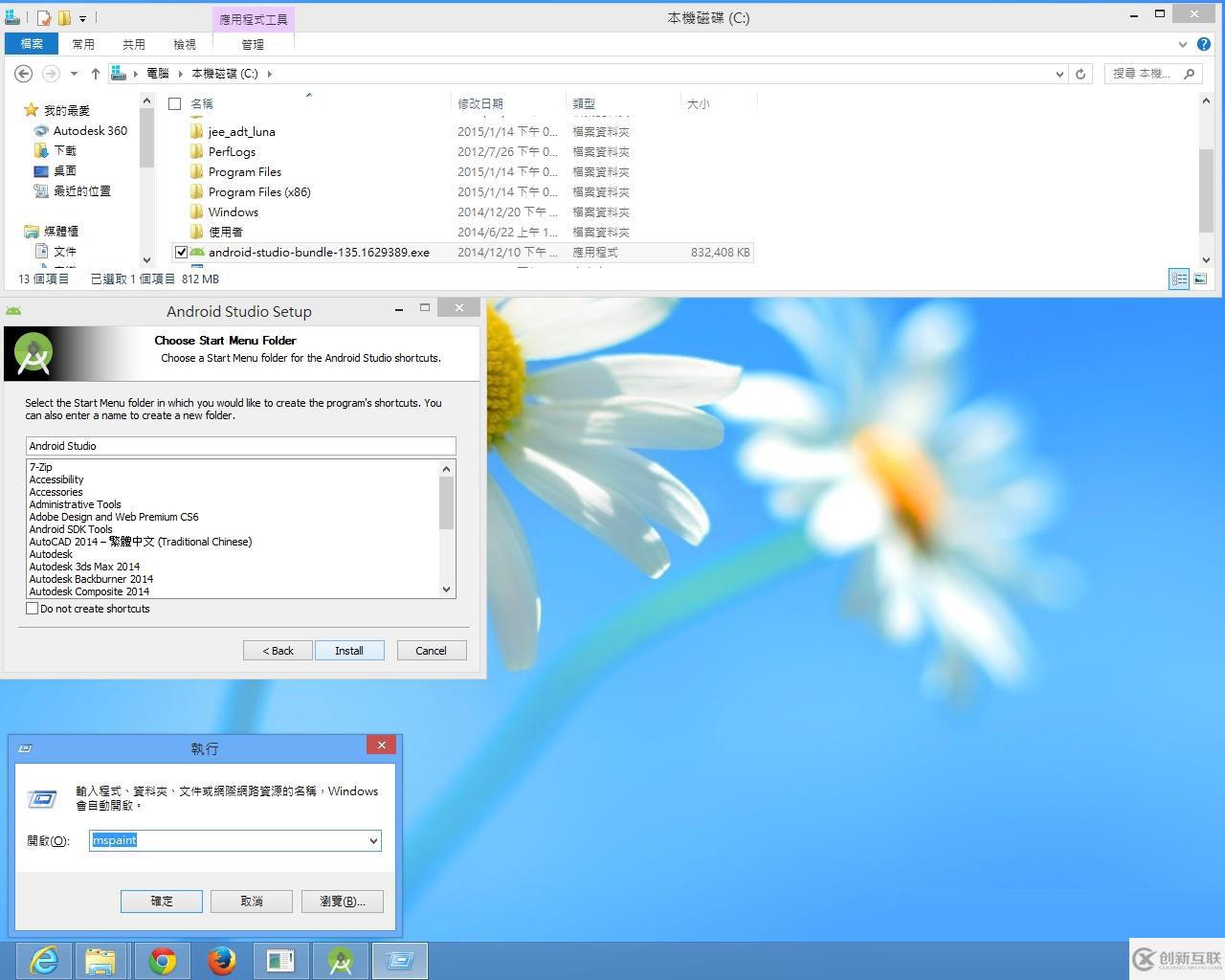This screenshot has width=1225, height=980.
Task: Cancel Run dialog with 取消
Action: click(252, 902)
